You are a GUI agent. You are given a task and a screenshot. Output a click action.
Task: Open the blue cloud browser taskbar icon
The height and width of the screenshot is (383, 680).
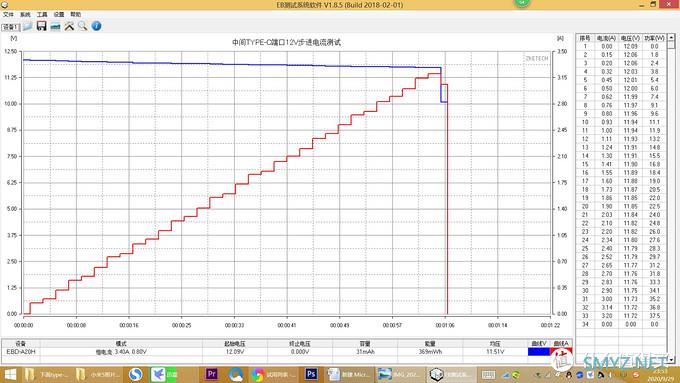click(x=235, y=374)
